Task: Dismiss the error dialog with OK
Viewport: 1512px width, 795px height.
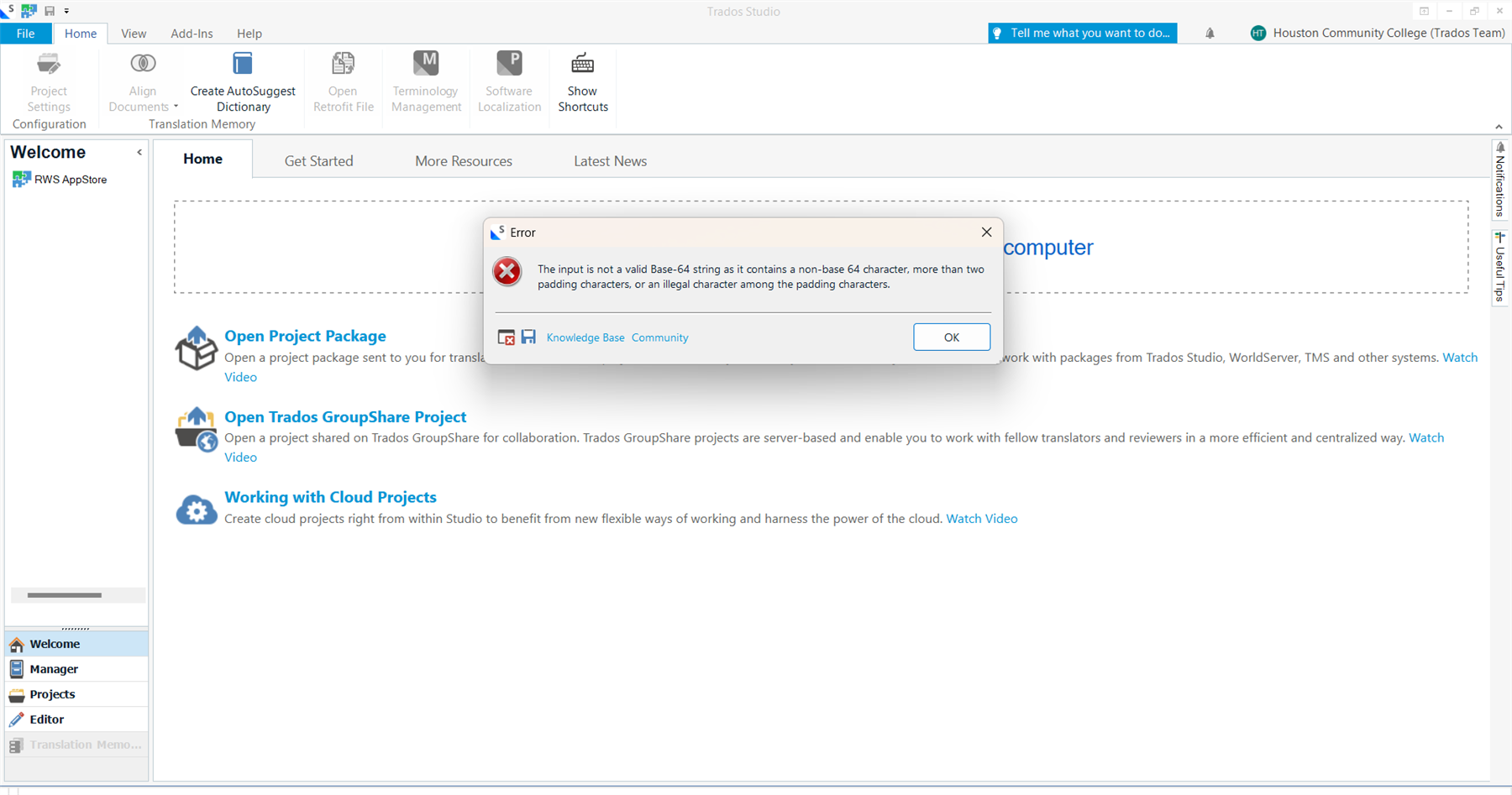Action: (x=951, y=337)
